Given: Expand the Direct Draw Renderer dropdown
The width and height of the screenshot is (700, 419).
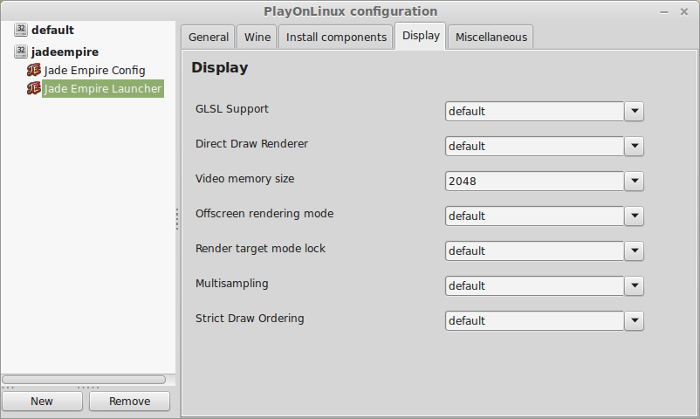Looking at the screenshot, I should [634, 146].
